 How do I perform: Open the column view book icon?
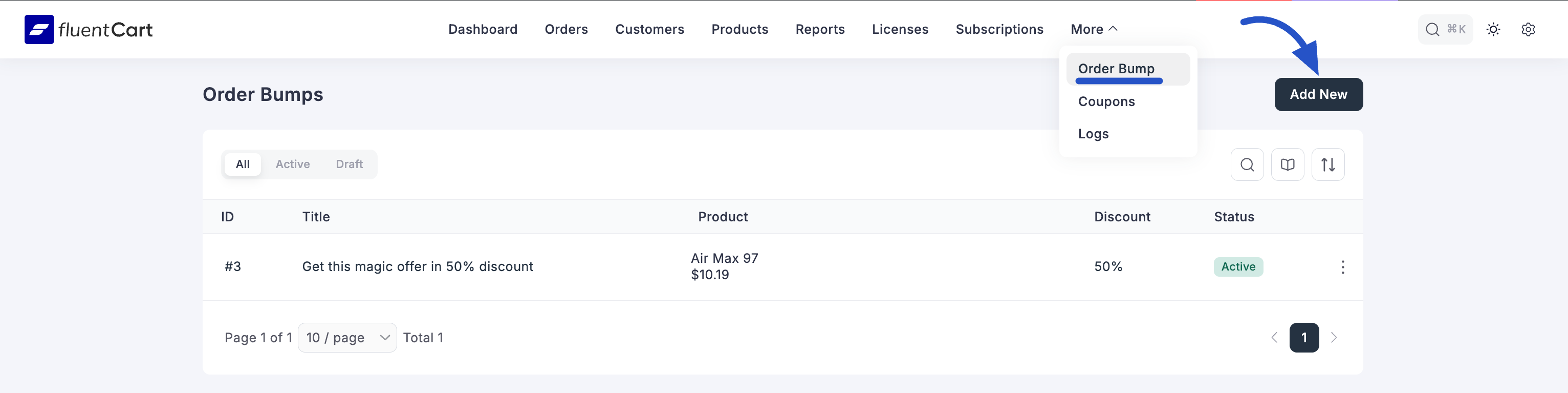(1288, 164)
